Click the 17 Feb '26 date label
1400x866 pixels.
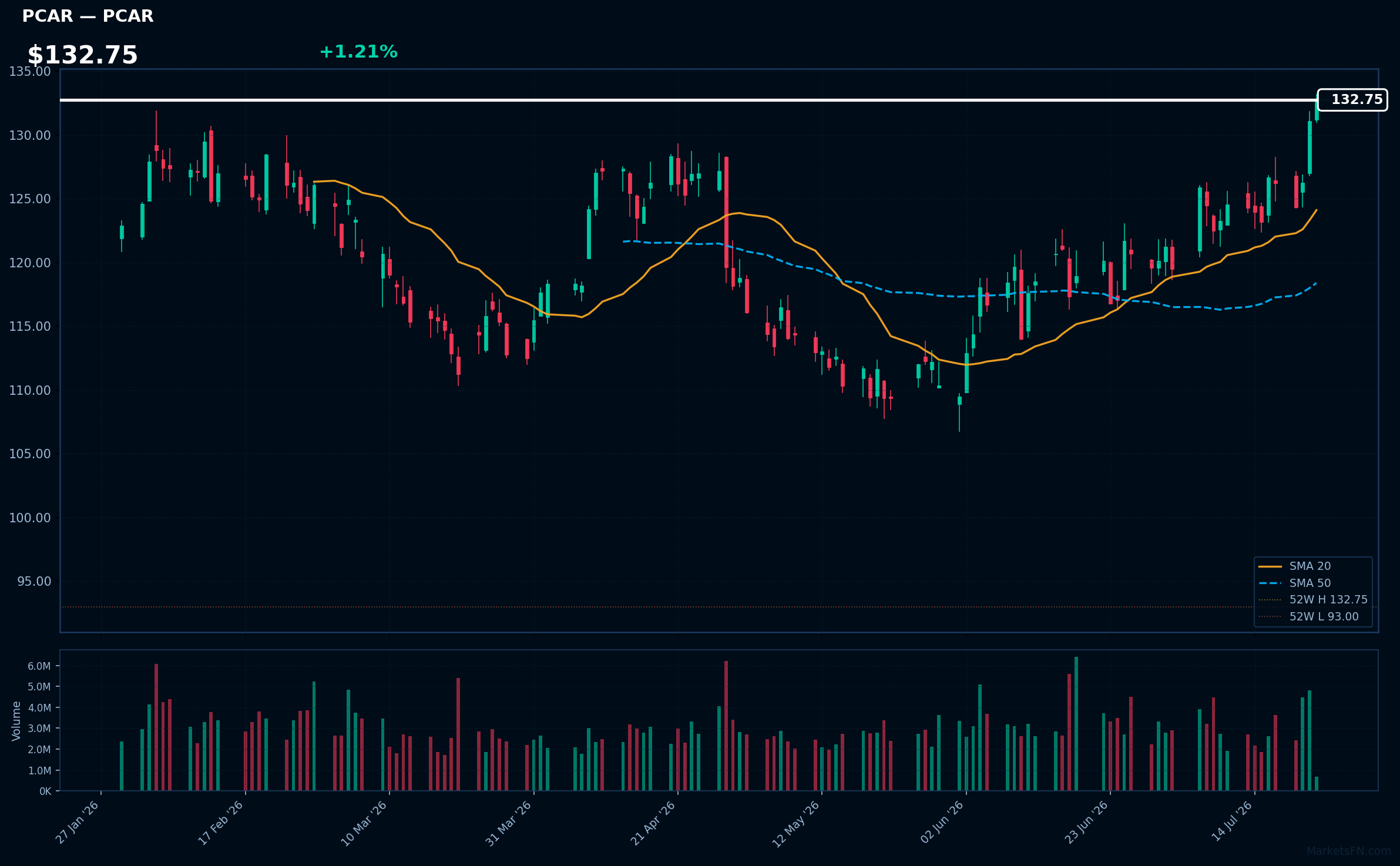coord(221,823)
